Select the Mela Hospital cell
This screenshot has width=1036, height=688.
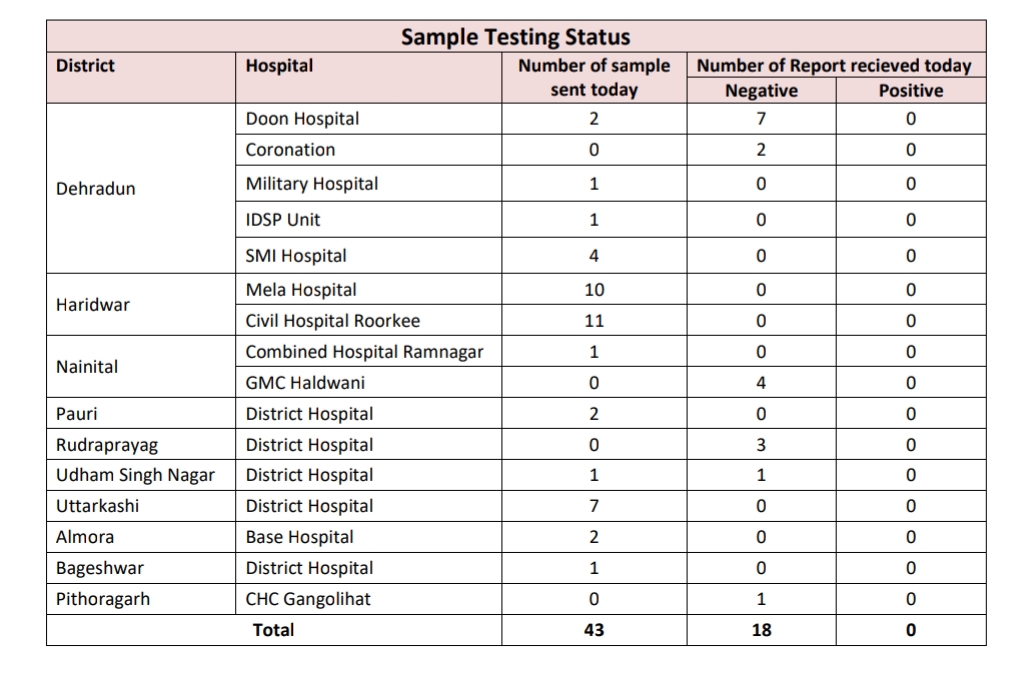click(x=301, y=290)
